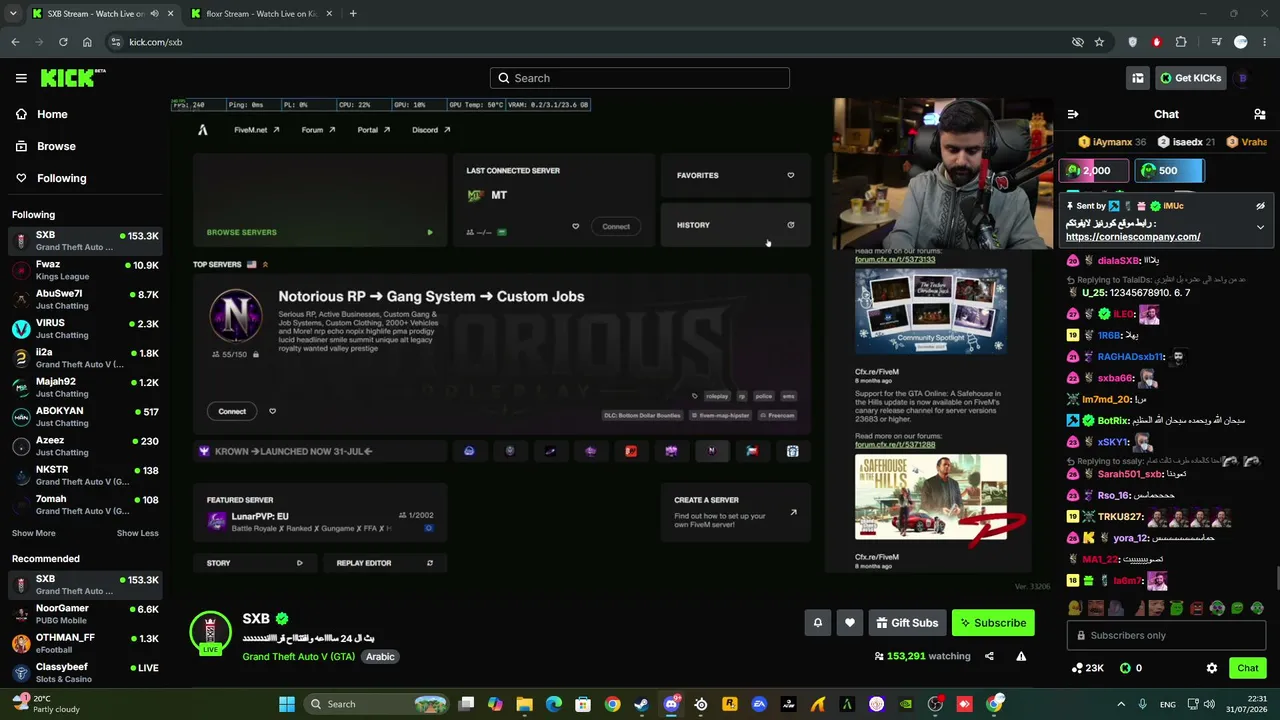Screen dimensions: 1280x720
Task: Expand following list with Show More
Action: coord(34,533)
